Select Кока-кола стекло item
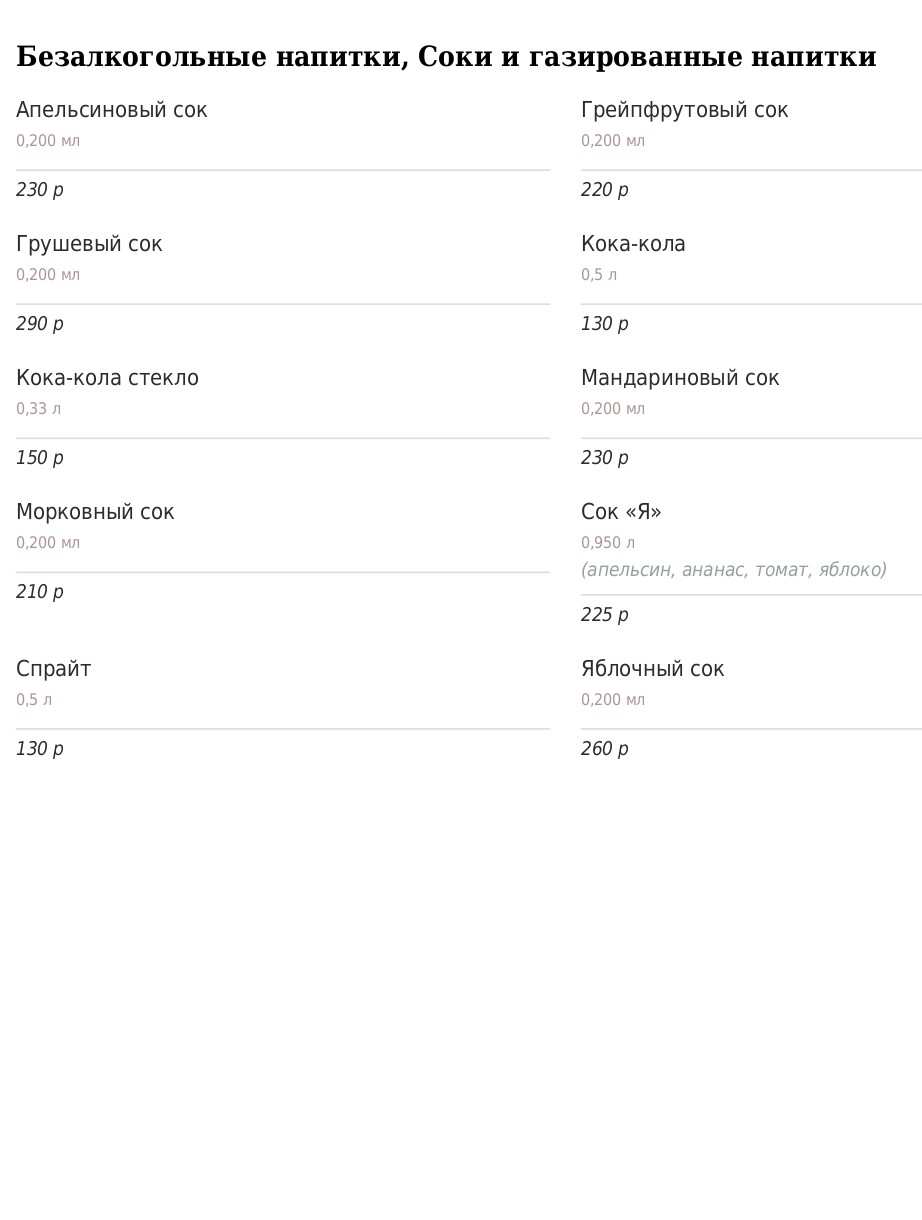The height and width of the screenshot is (1220, 922). click(107, 379)
